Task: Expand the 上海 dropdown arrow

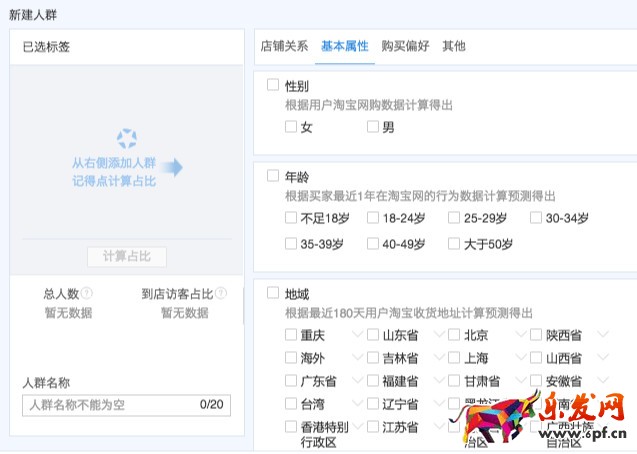Action: [521, 358]
